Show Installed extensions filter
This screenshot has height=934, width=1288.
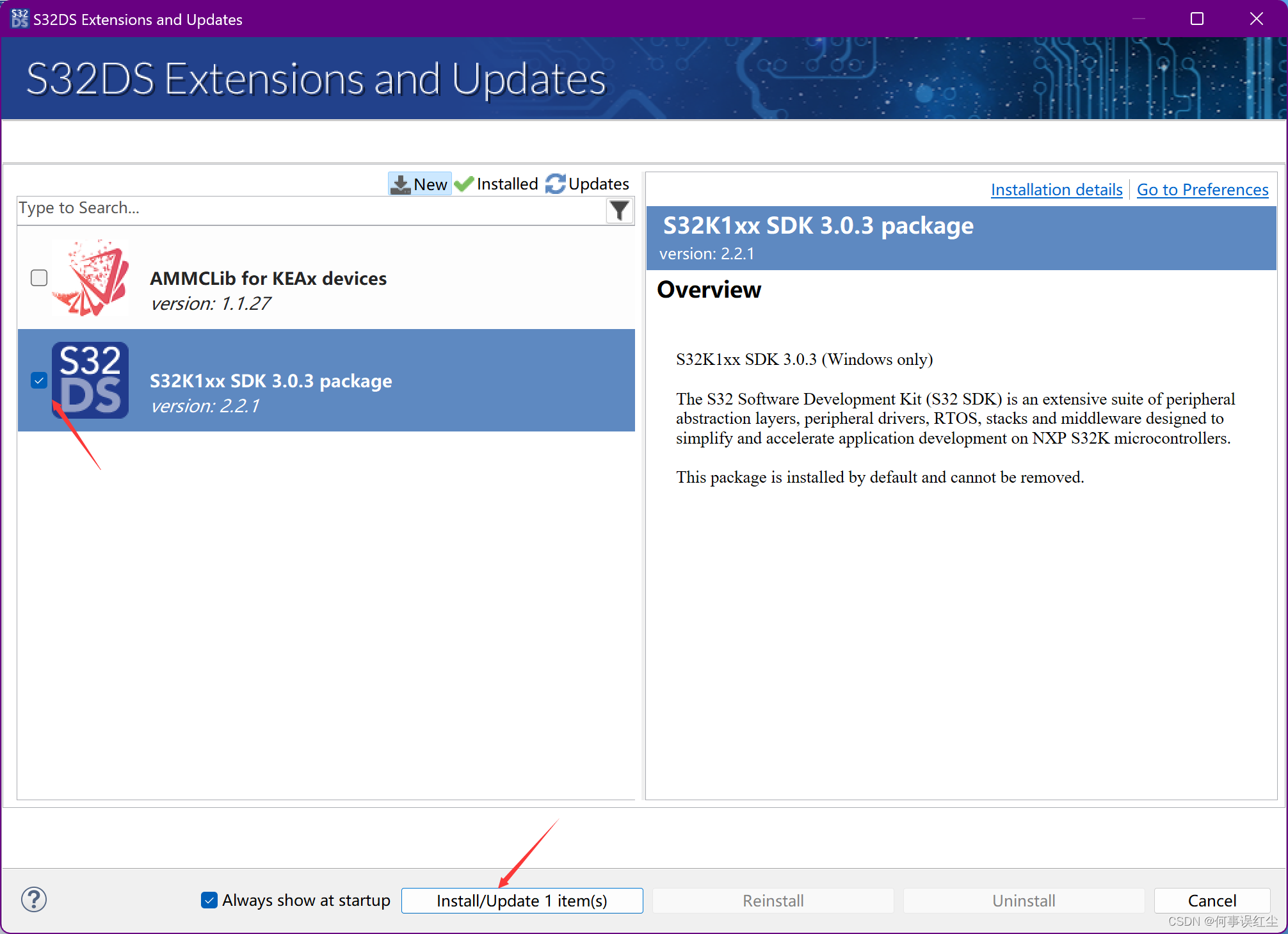497,184
